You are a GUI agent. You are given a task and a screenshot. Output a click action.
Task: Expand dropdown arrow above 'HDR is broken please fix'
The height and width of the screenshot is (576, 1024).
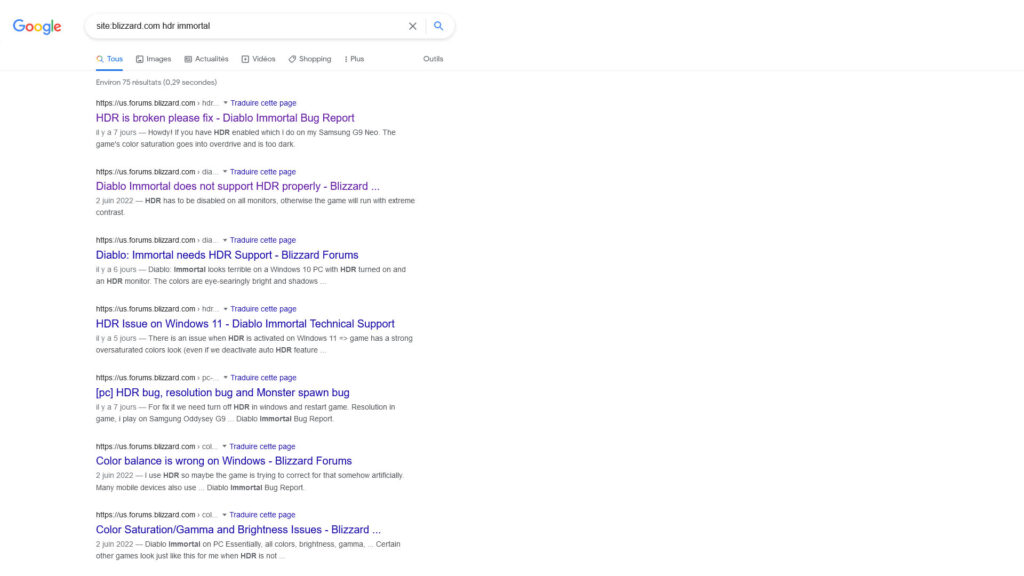pyautogui.click(x=225, y=103)
